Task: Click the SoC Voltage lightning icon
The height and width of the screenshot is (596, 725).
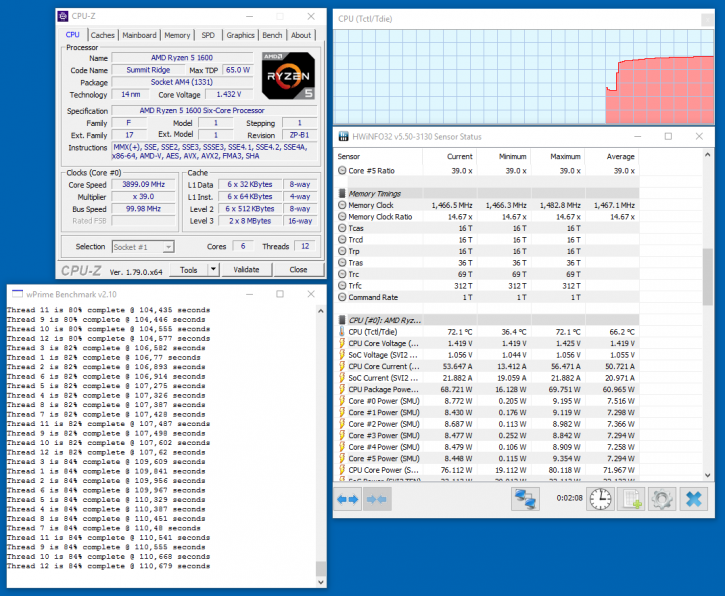Action: (342, 355)
